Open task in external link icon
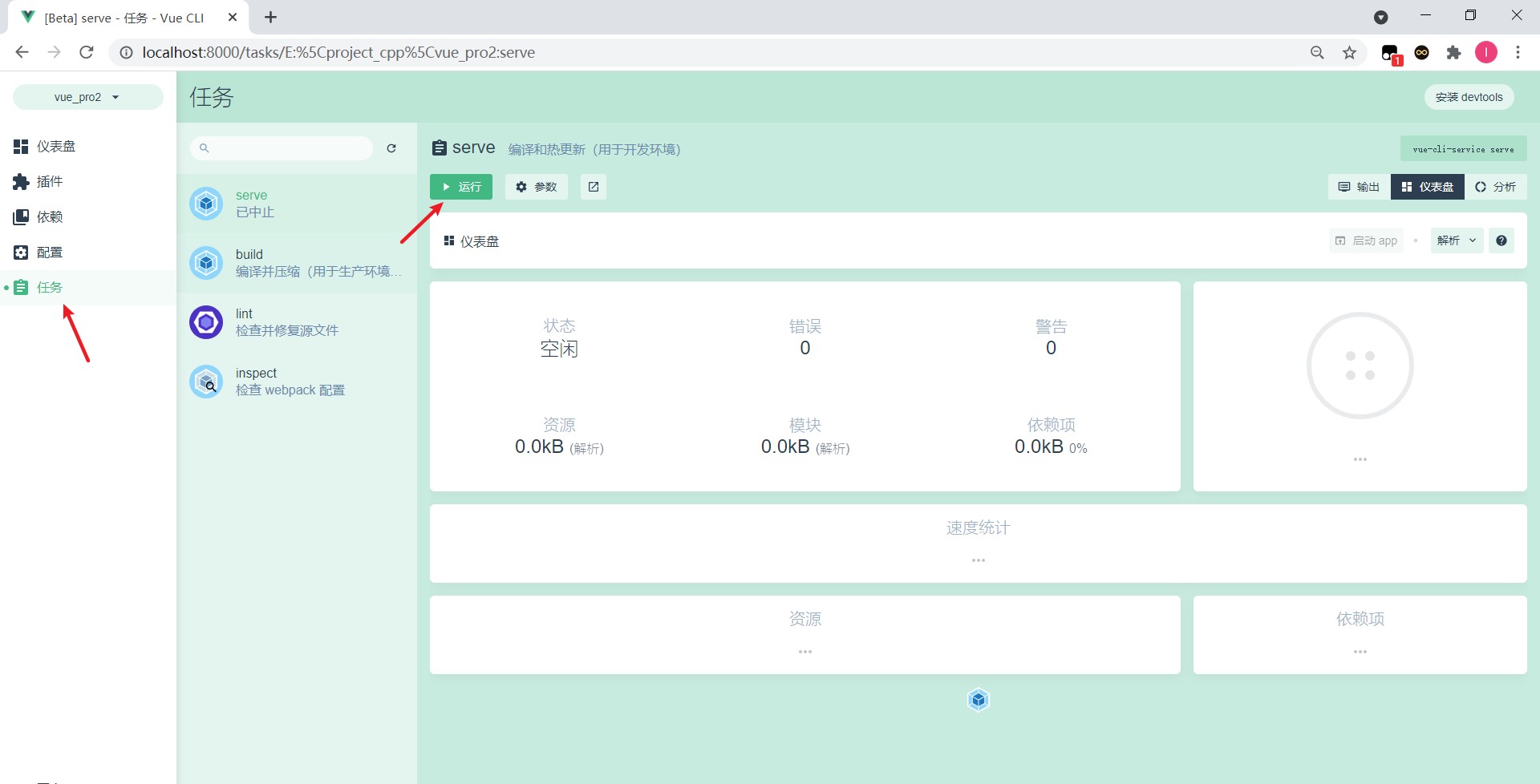The image size is (1540, 784). pyautogui.click(x=594, y=187)
